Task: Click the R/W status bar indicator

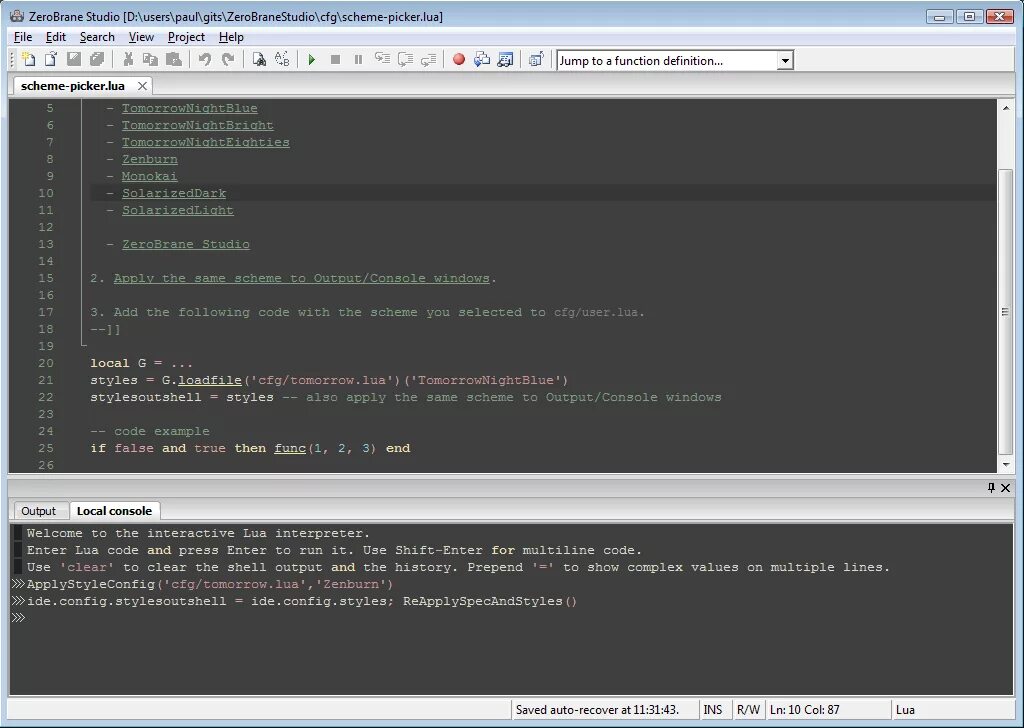Action: click(x=748, y=710)
